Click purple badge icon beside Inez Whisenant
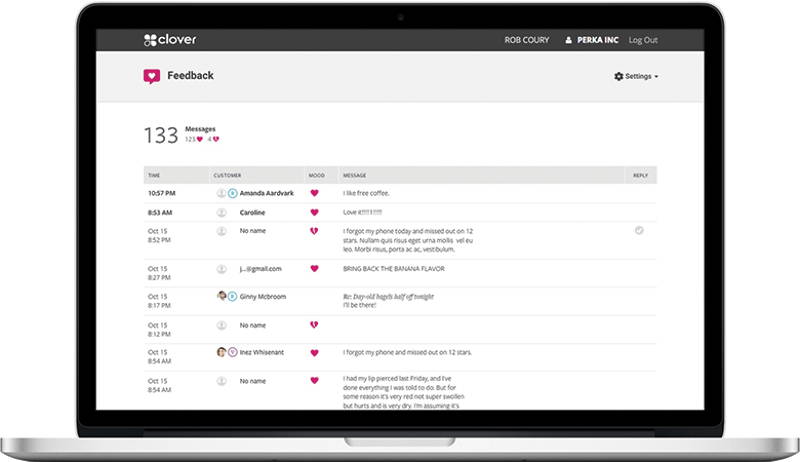Viewport: 800px width, 462px height. pos(233,352)
